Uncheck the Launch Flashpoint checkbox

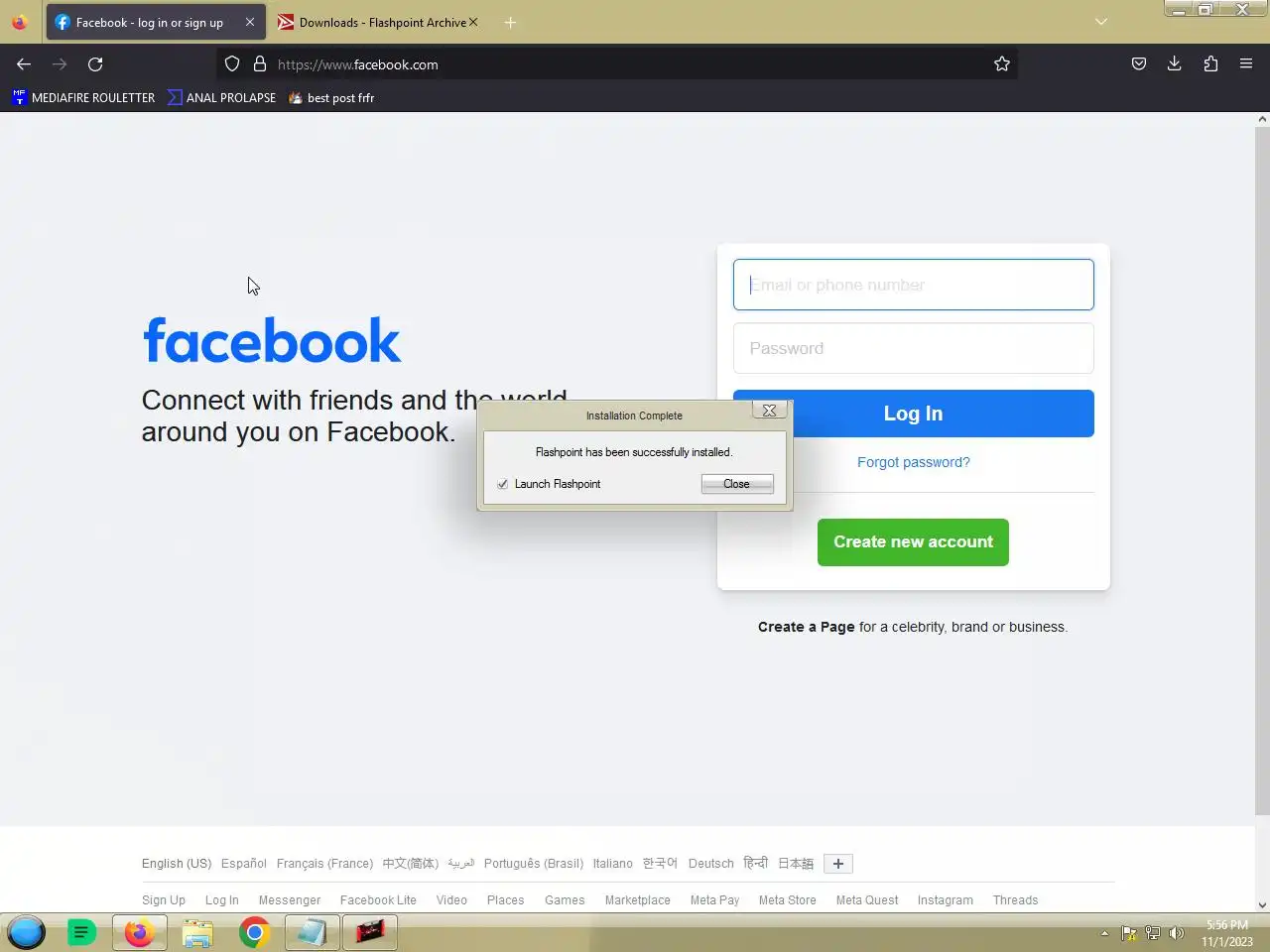[503, 484]
